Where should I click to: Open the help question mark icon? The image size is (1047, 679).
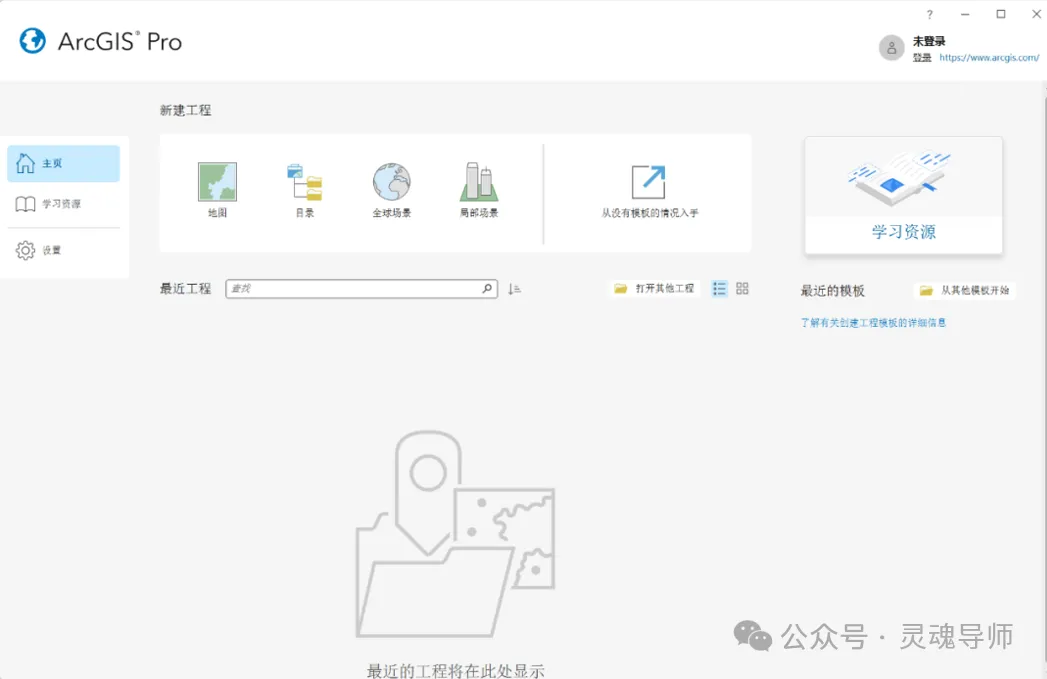[929, 14]
